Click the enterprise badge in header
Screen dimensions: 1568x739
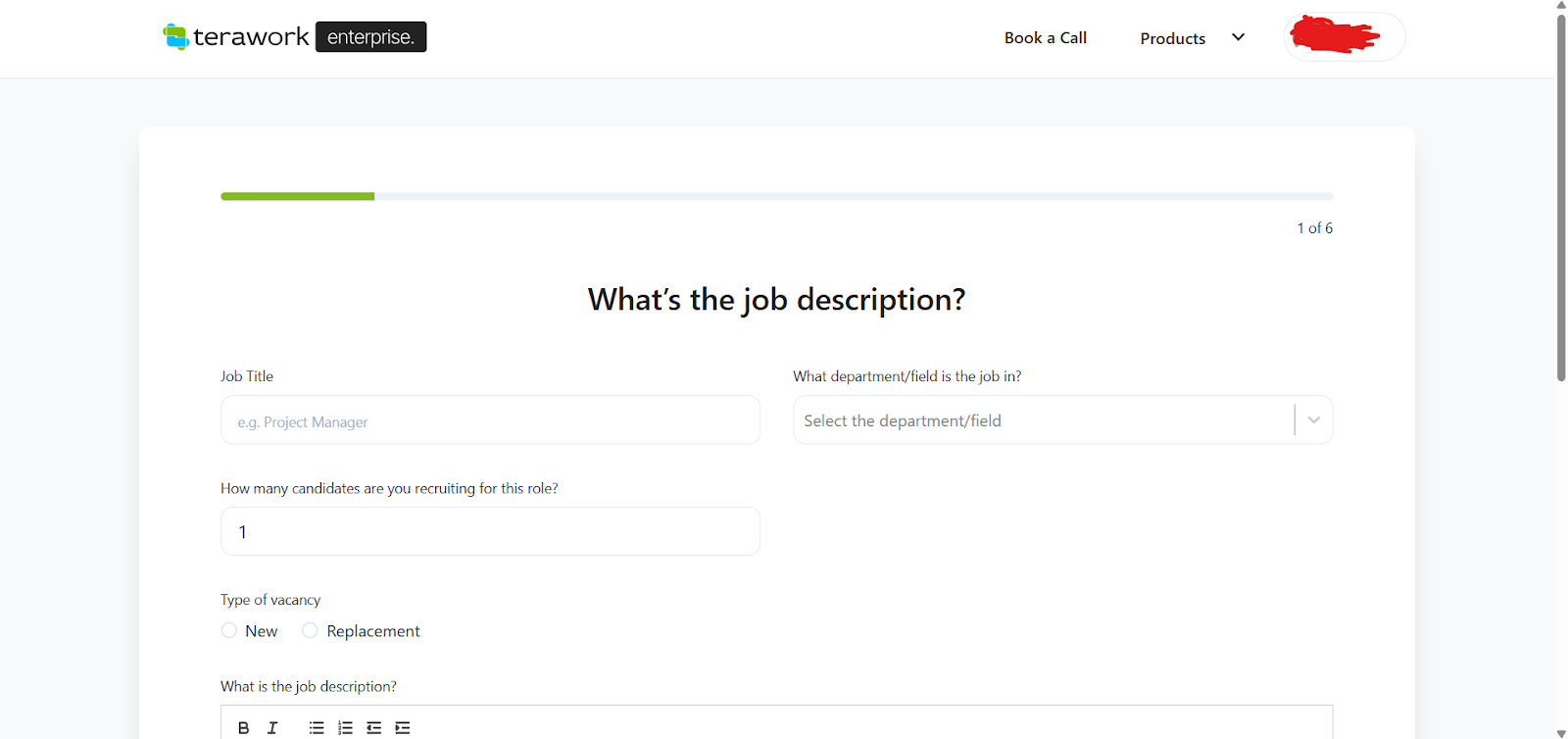(x=370, y=37)
